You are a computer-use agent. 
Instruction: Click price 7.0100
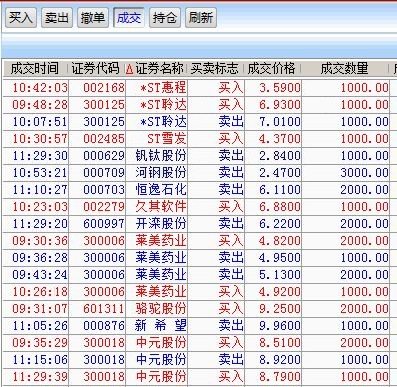coord(280,122)
